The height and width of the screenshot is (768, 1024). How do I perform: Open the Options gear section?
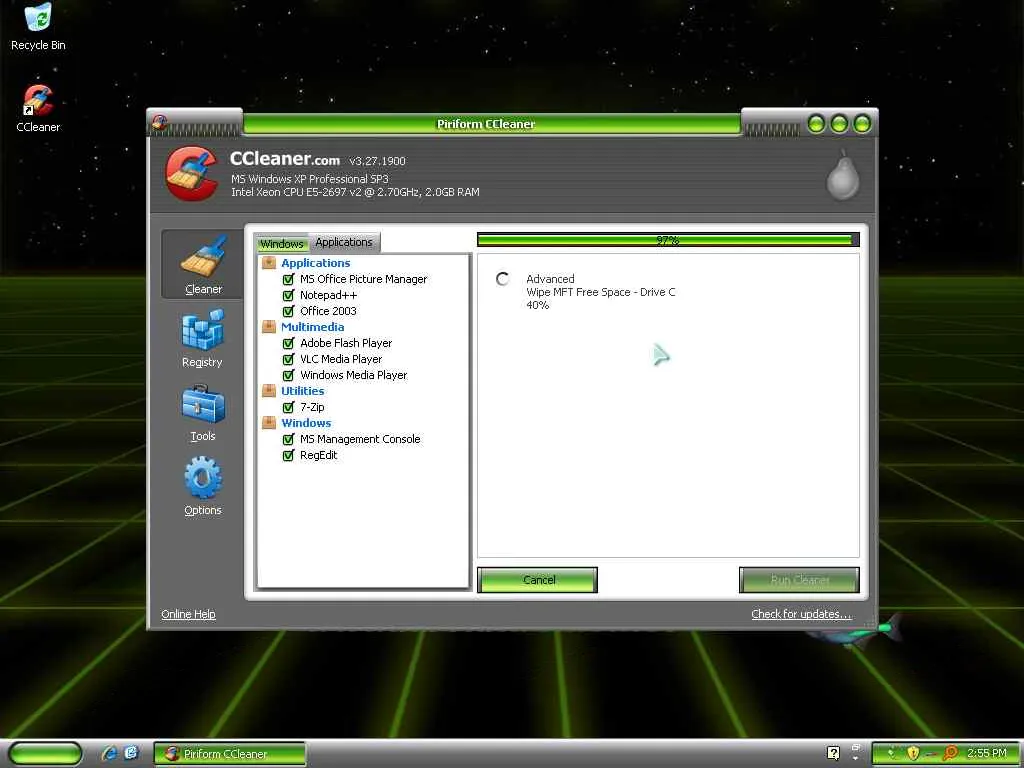coord(202,487)
